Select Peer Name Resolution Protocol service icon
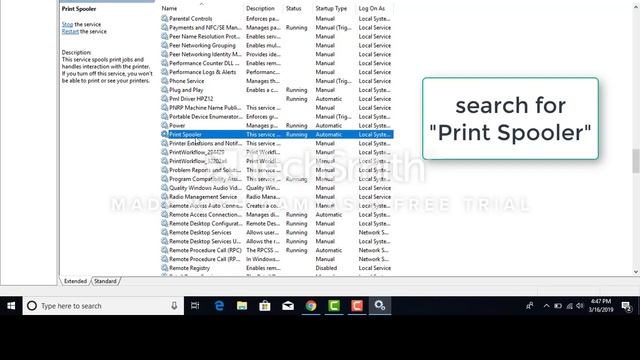 164,36
